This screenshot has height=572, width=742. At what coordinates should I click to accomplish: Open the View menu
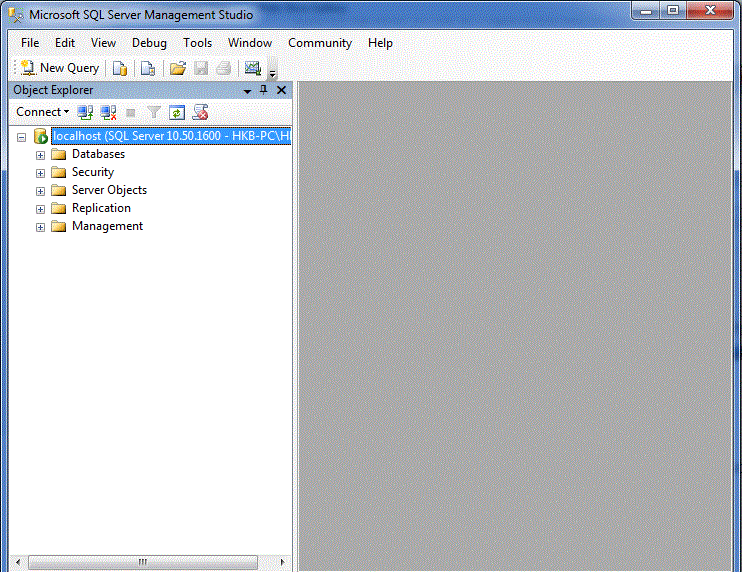pos(103,43)
